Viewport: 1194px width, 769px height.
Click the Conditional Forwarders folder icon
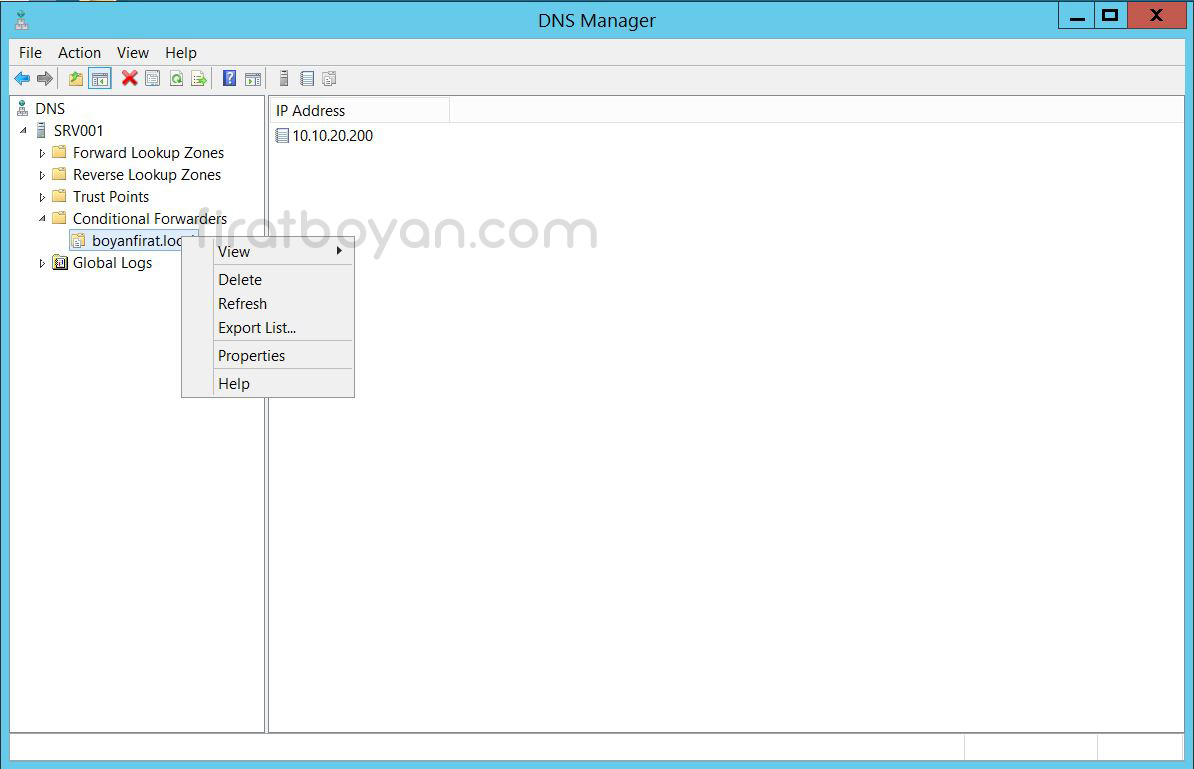(59, 219)
